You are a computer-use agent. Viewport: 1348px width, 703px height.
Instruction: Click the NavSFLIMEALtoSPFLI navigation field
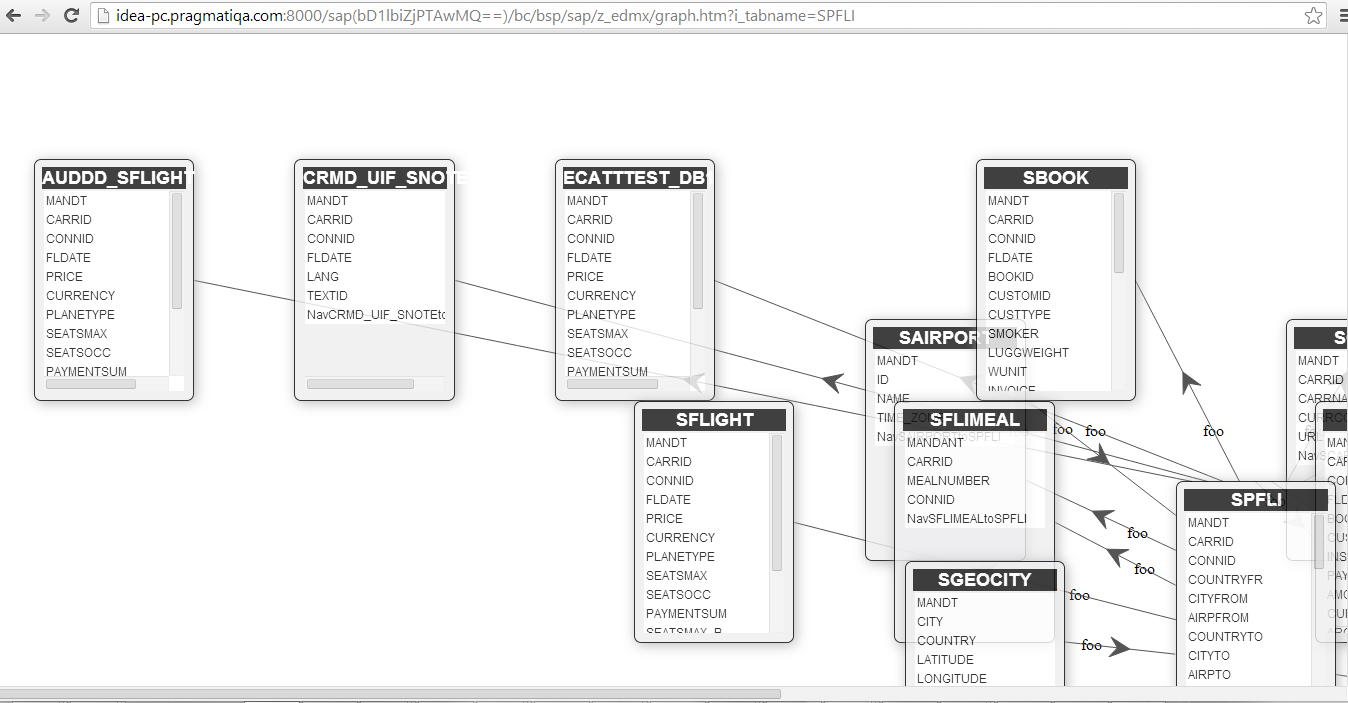[967, 519]
